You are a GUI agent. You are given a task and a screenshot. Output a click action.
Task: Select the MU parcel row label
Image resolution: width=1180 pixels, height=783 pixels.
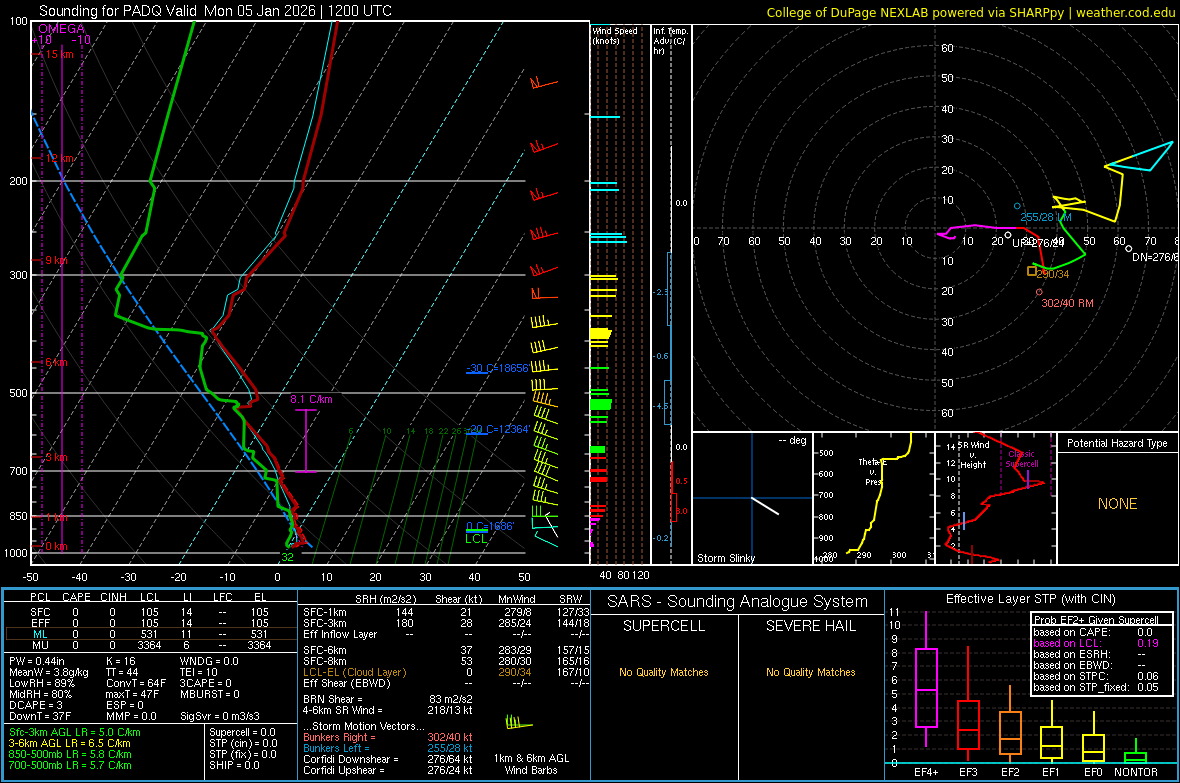pos(40,645)
